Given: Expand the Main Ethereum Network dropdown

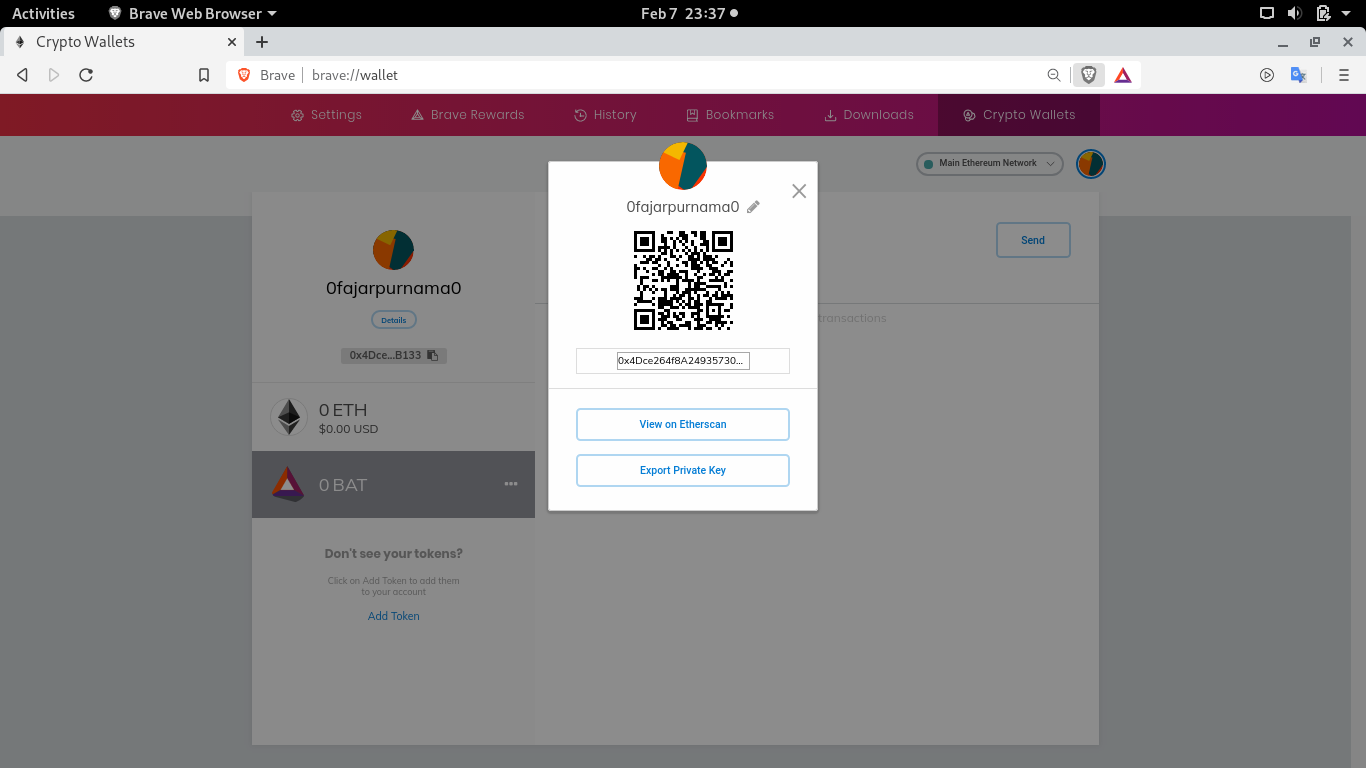Looking at the screenshot, I should [x=989, y=163].
